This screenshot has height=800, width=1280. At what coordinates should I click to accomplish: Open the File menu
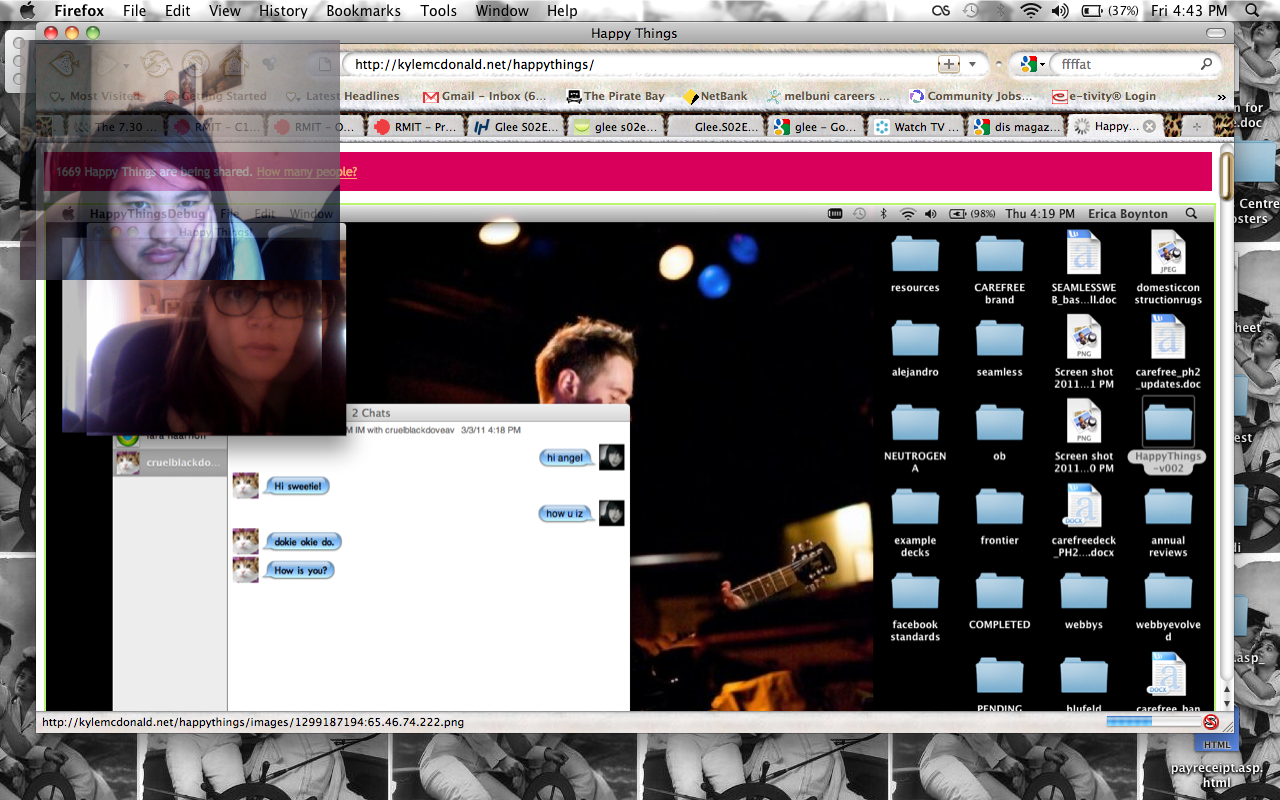click(x=134, y=11)
